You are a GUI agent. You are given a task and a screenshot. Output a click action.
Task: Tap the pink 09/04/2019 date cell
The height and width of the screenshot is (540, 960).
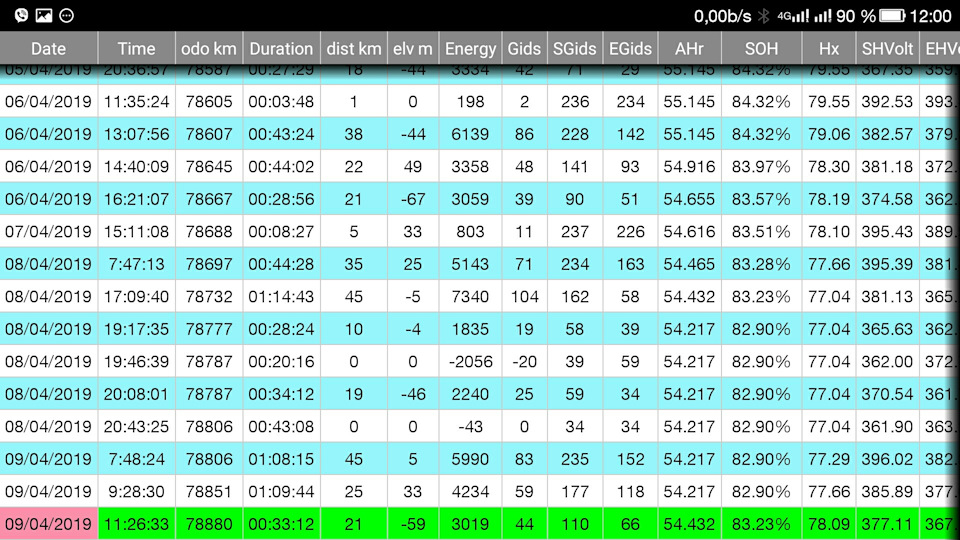click(48, 524)
